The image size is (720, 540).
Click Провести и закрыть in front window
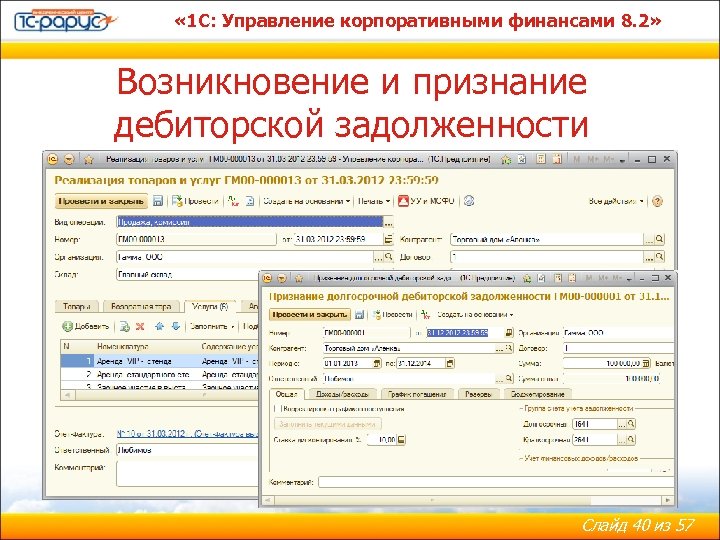point(309,315)
